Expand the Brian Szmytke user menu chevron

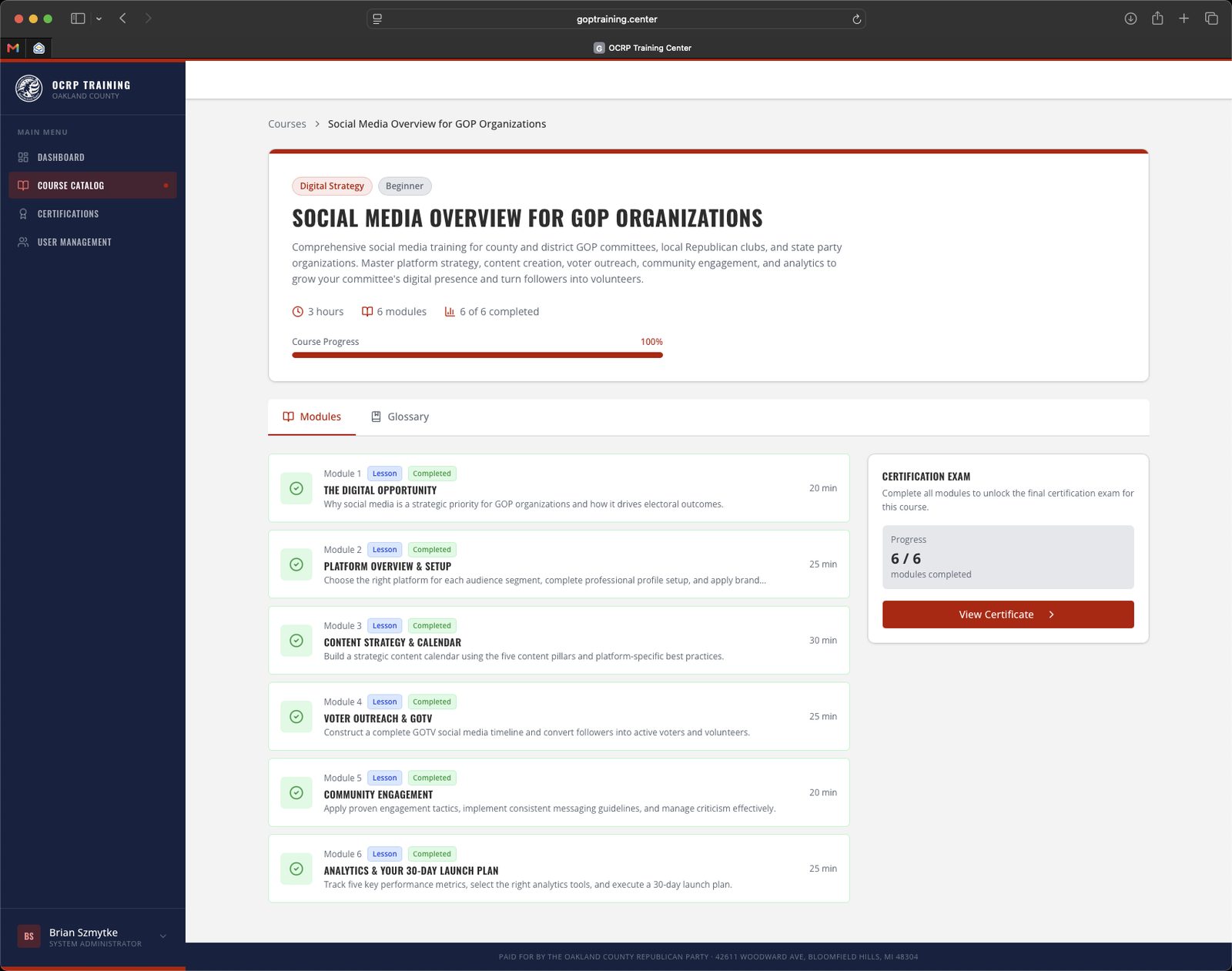tap(163, 936)
